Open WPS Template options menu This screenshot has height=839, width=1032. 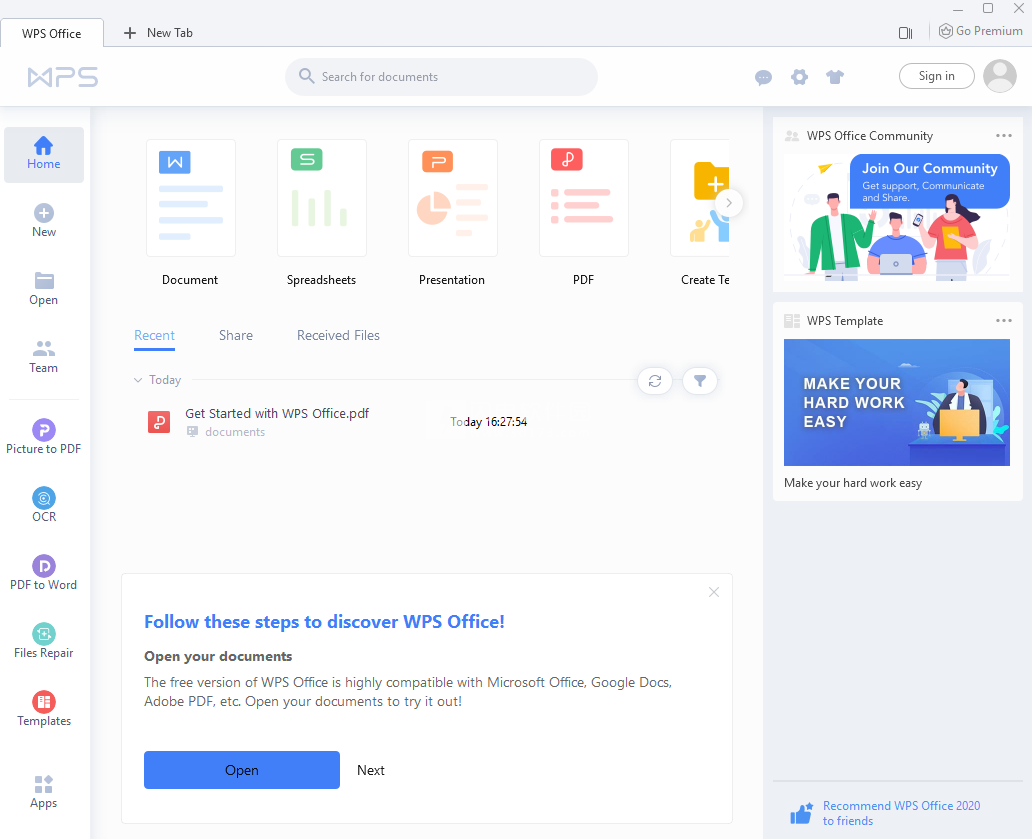point(1004,320)
